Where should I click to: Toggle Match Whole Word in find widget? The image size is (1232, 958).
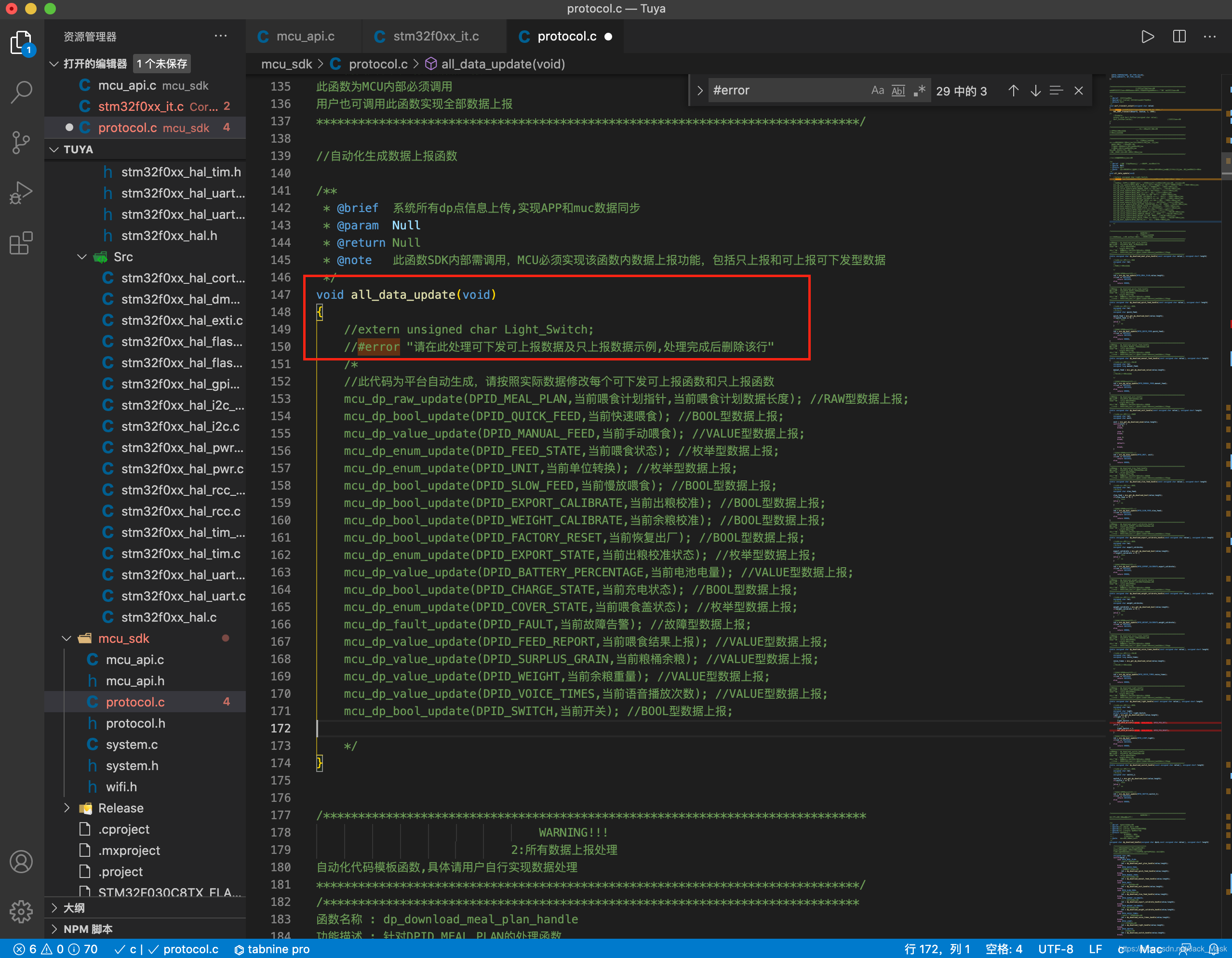pyautogui.click(x=898, y=91)
